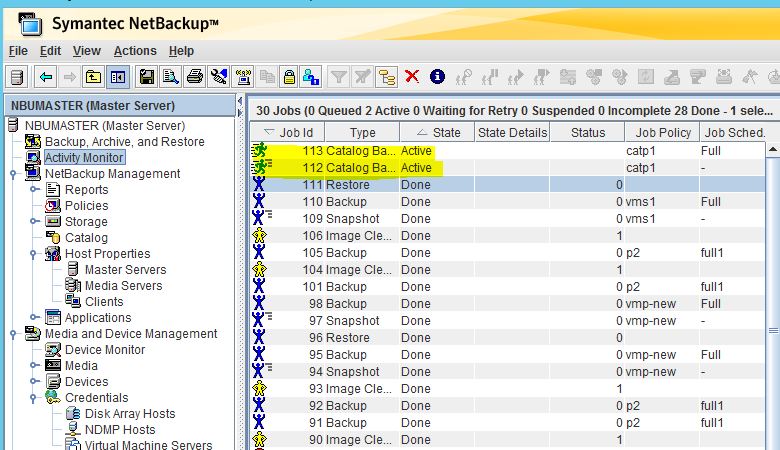Viewport: 780px width, 450px height.
Task: Sort by the Job Id column header
Action: pos(288,133)
